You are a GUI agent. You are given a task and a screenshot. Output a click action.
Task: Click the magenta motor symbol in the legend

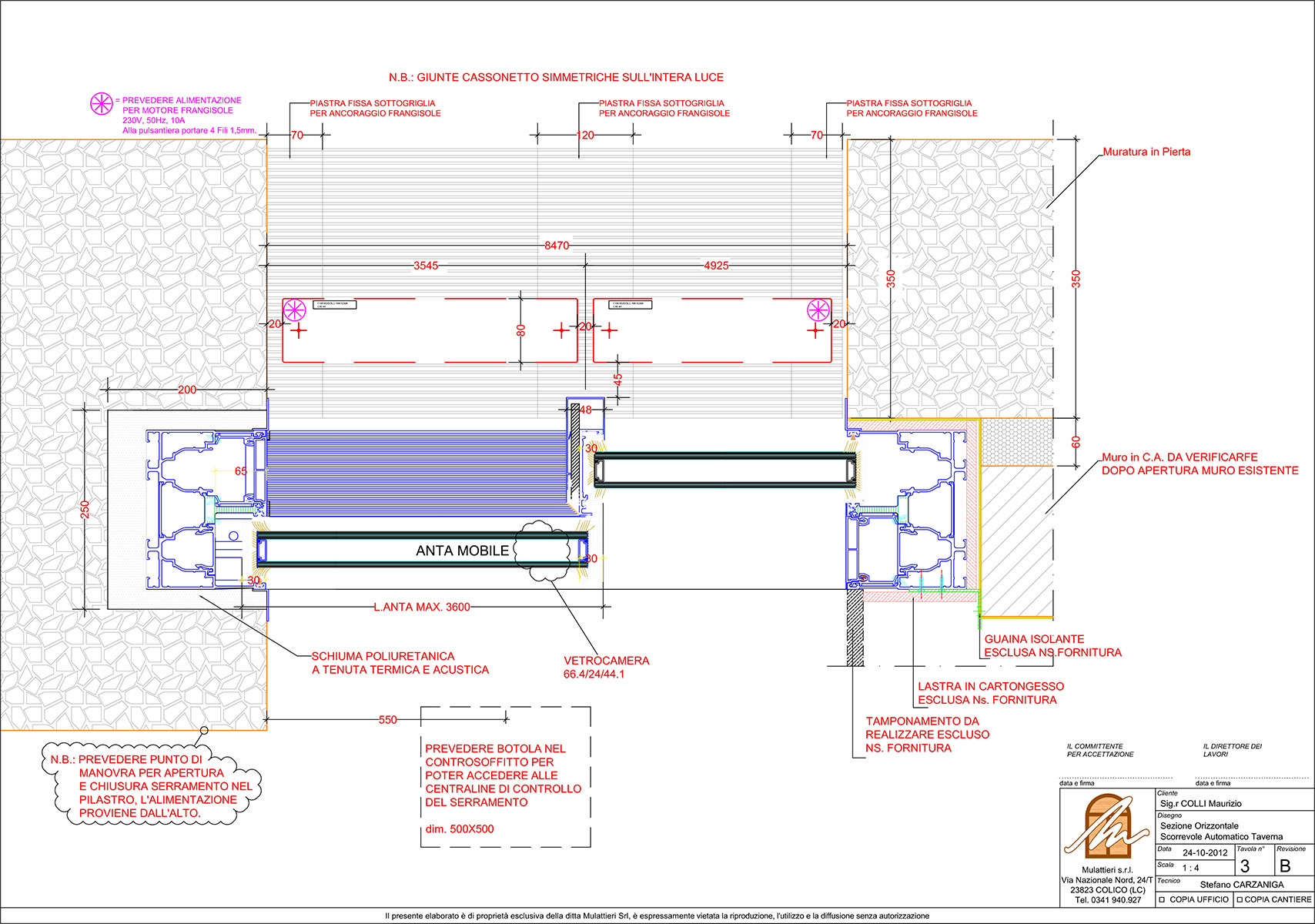pos(101,103)
